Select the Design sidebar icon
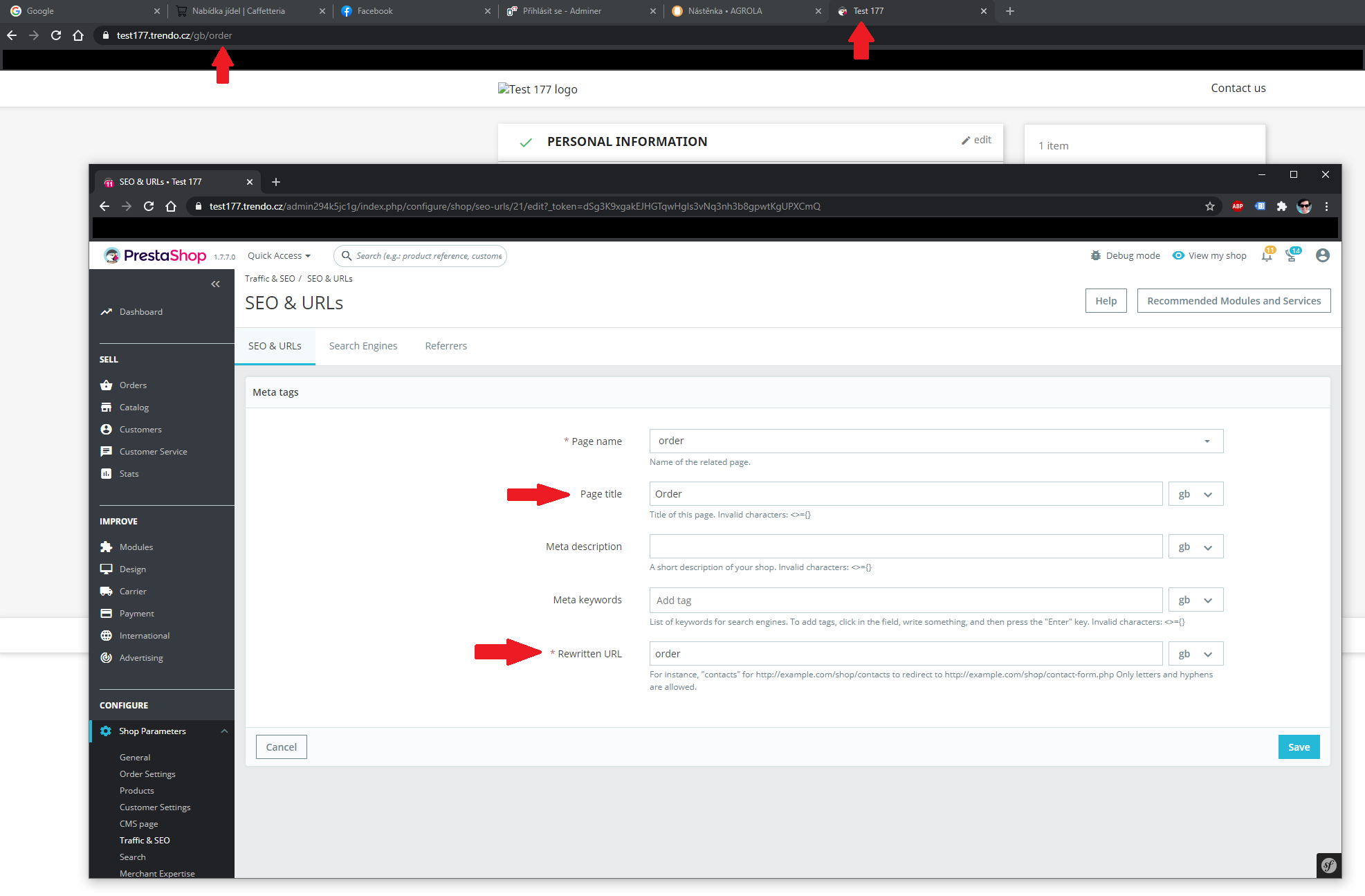The width and height of the screenshot is (1365, 896). point(107,569)
